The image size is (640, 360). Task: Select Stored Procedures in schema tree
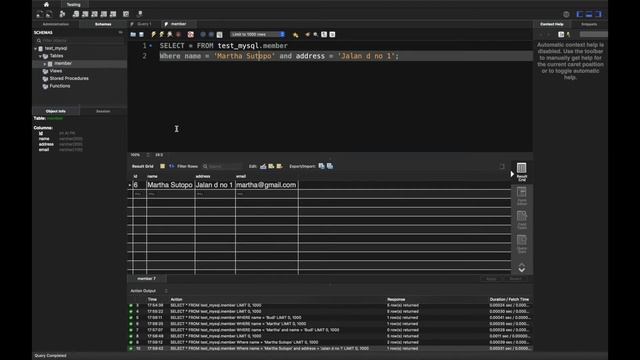point(69,78)
